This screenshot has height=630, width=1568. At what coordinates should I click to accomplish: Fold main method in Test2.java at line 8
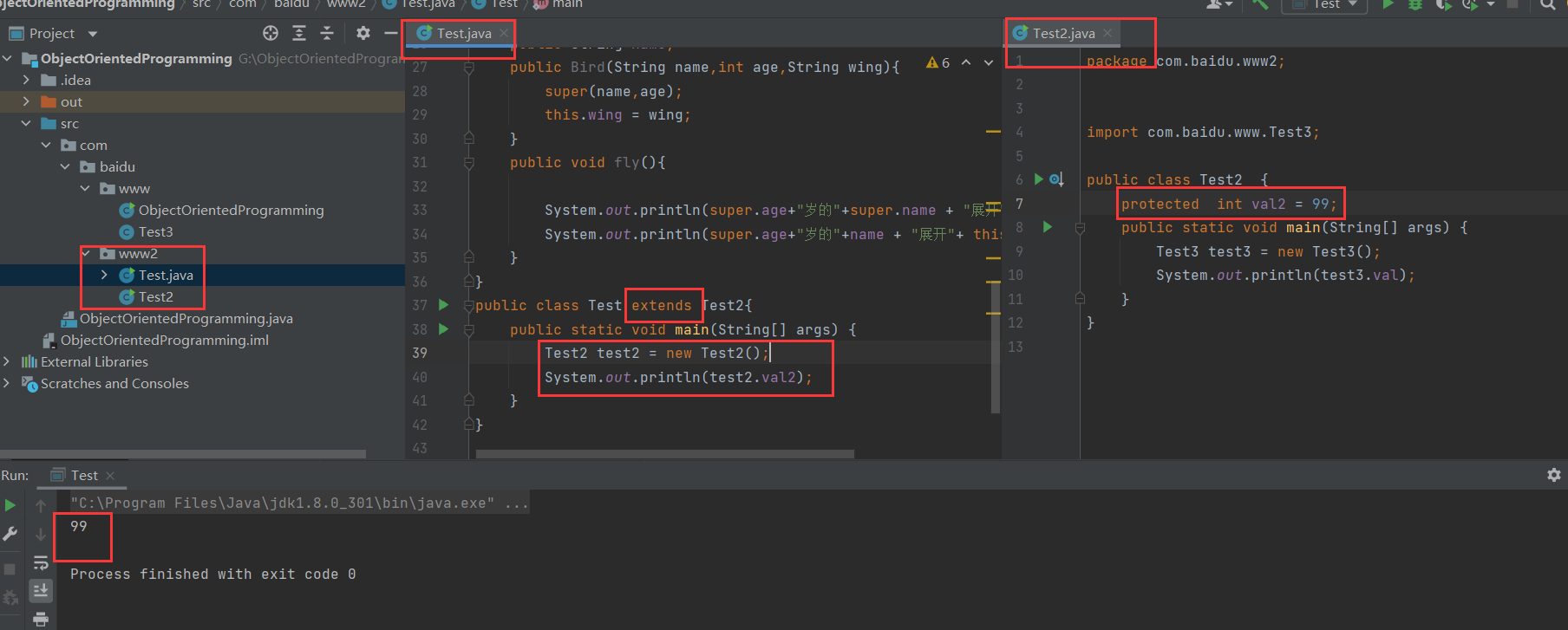click(x=1080, y=228)
